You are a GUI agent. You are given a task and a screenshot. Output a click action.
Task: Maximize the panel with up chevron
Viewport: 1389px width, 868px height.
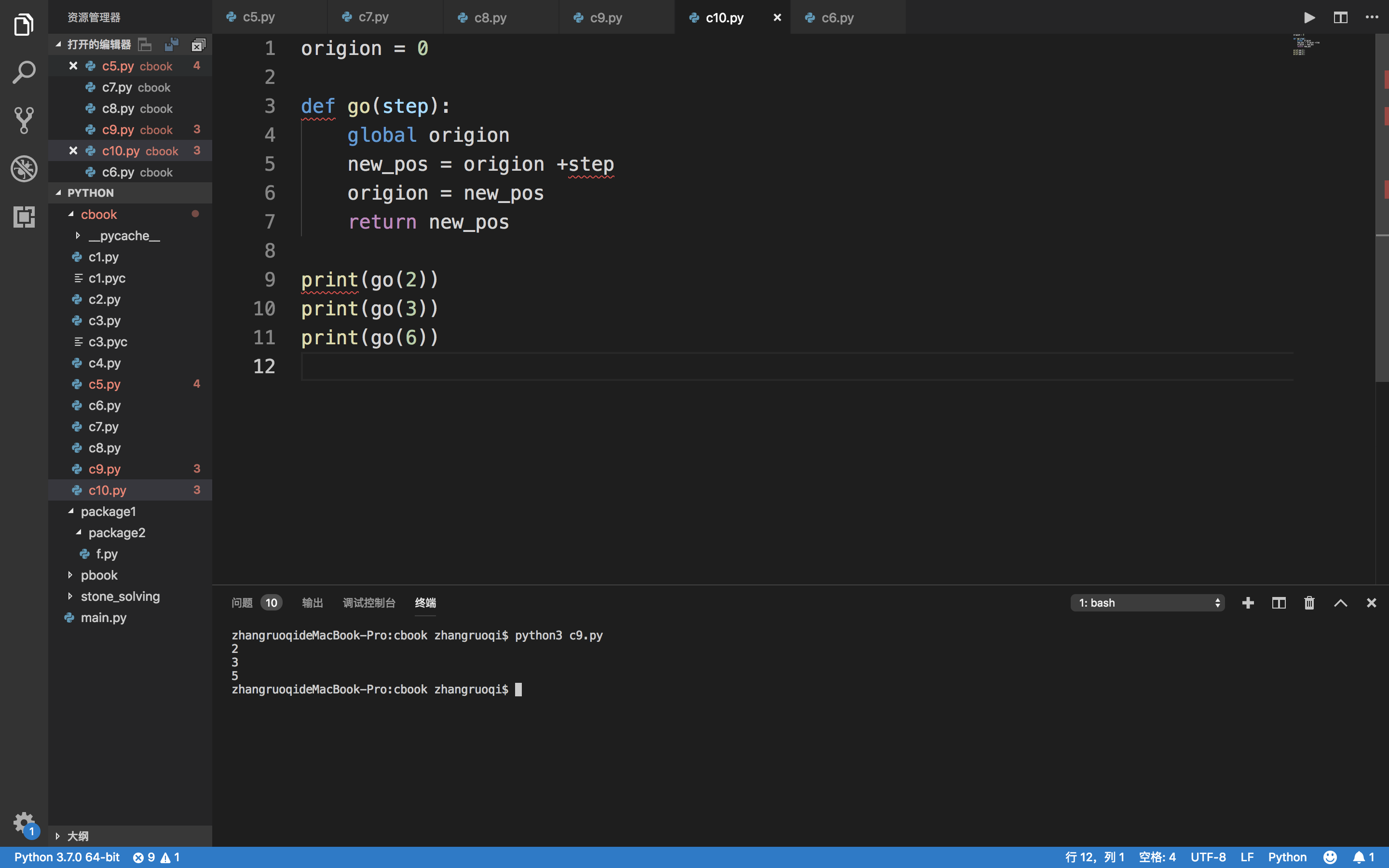click(1340, 603)
